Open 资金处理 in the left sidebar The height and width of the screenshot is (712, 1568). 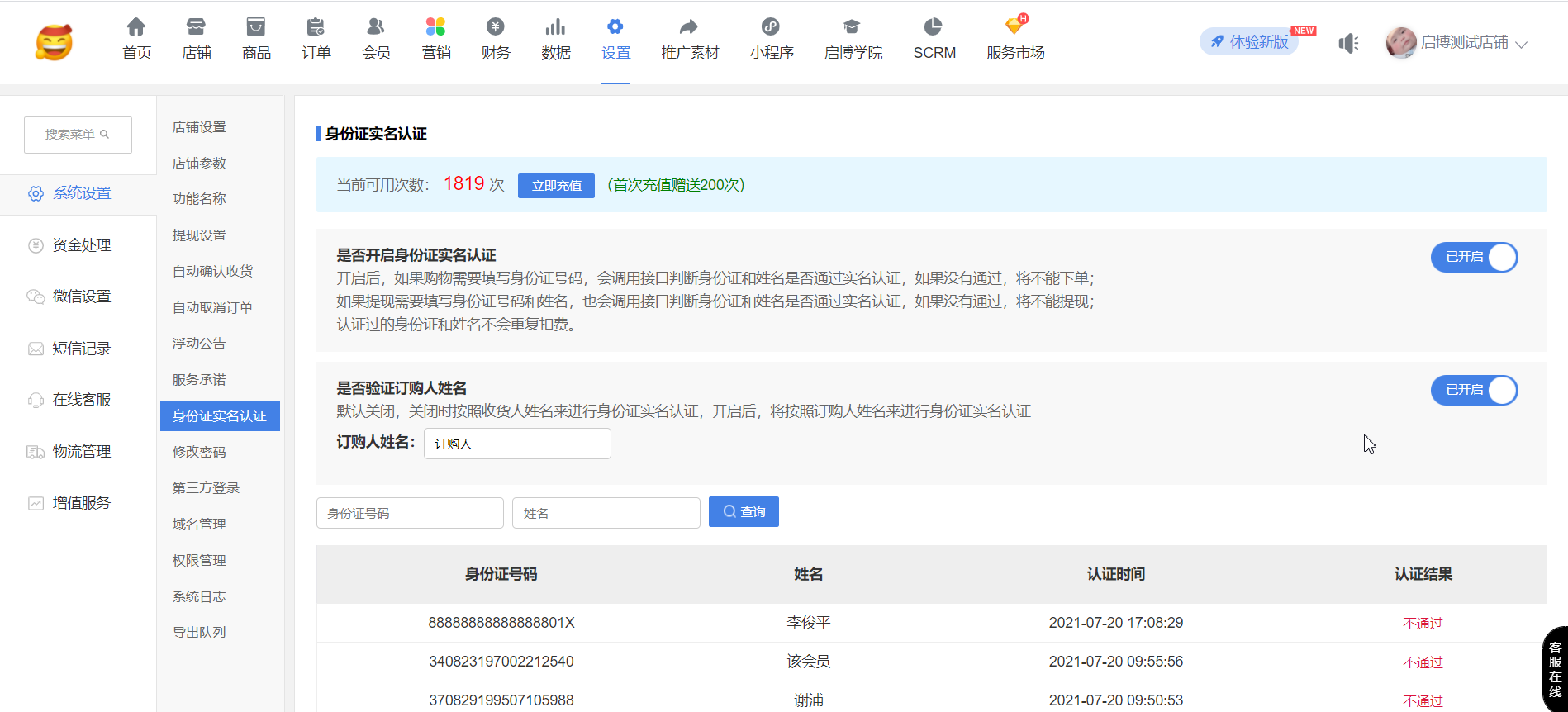coord(81,245)
